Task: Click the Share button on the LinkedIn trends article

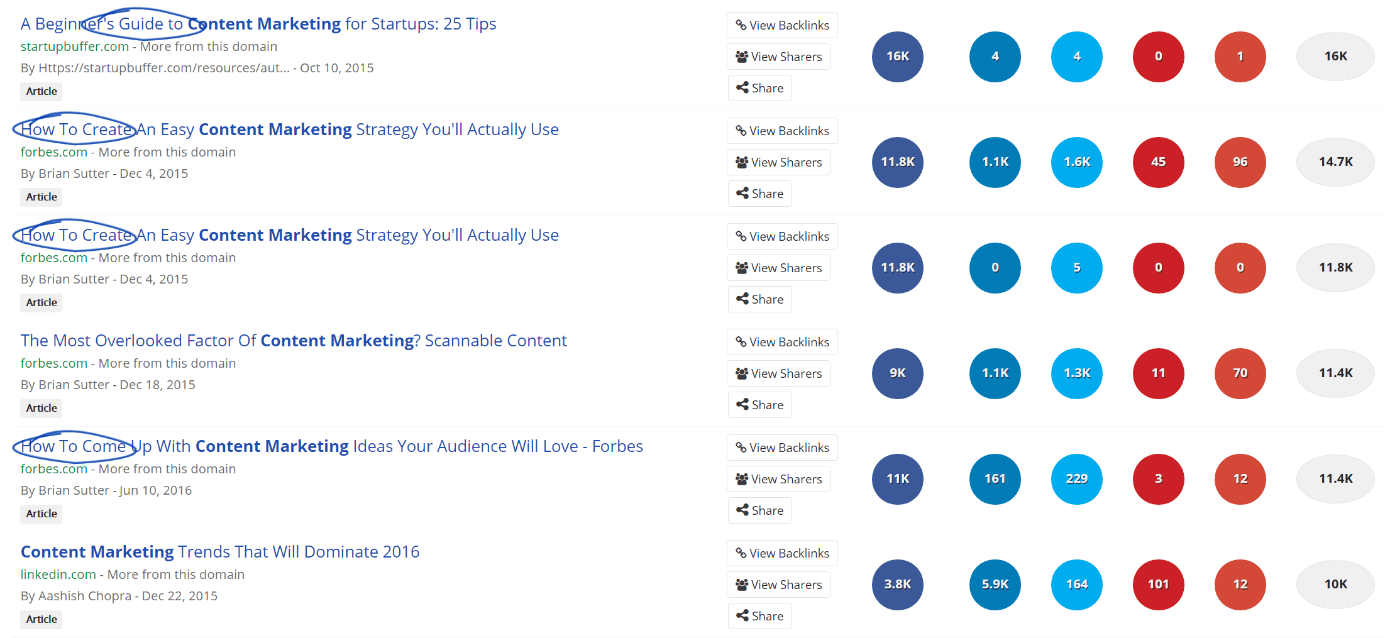Action: (759, 616)
